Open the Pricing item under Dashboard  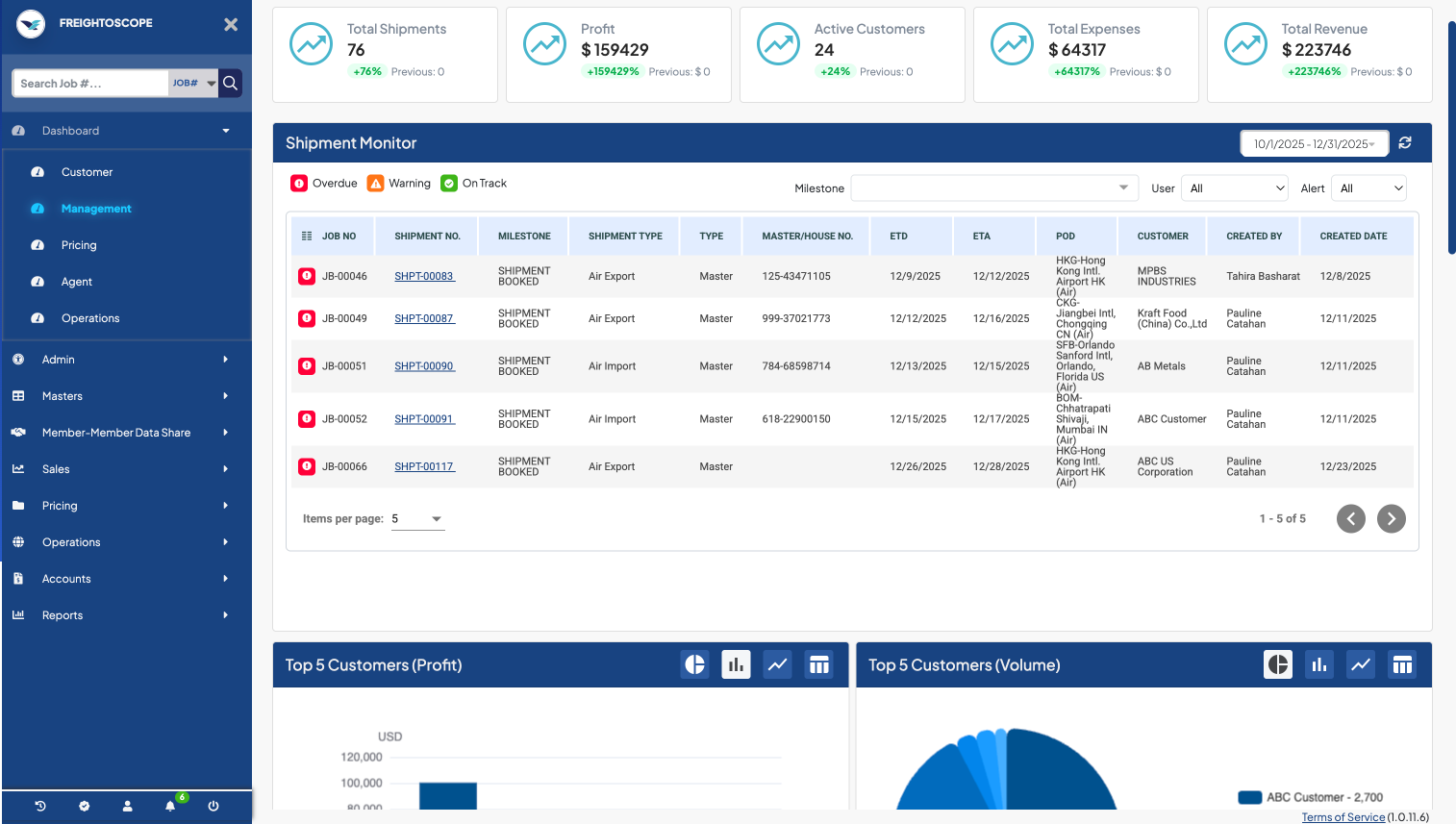[x=79, y=245]
